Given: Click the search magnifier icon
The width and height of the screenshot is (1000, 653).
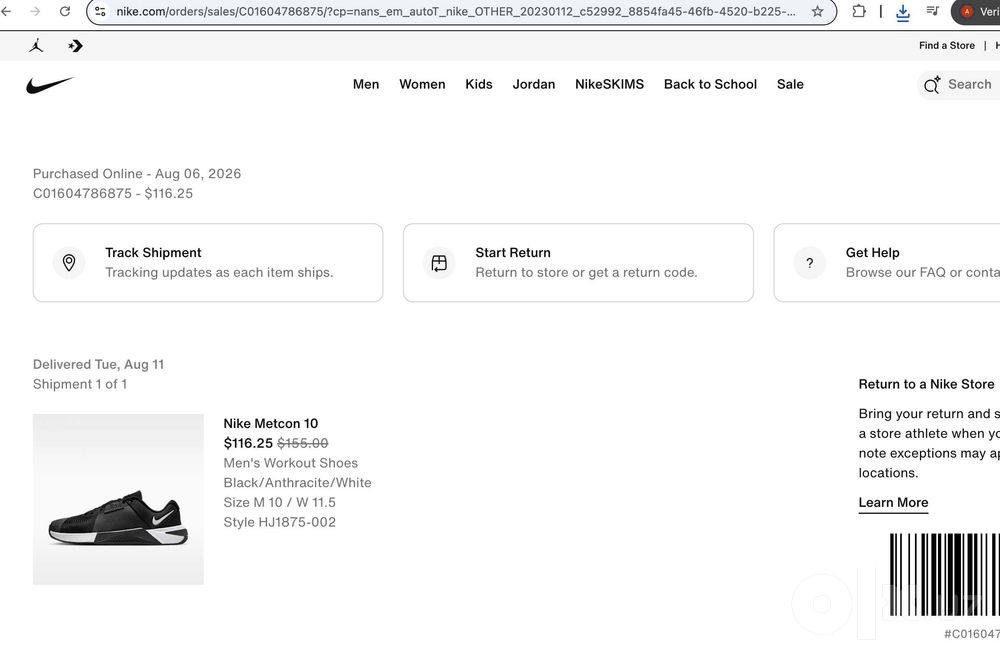Looking at the screenshot, I should [932, 85].
